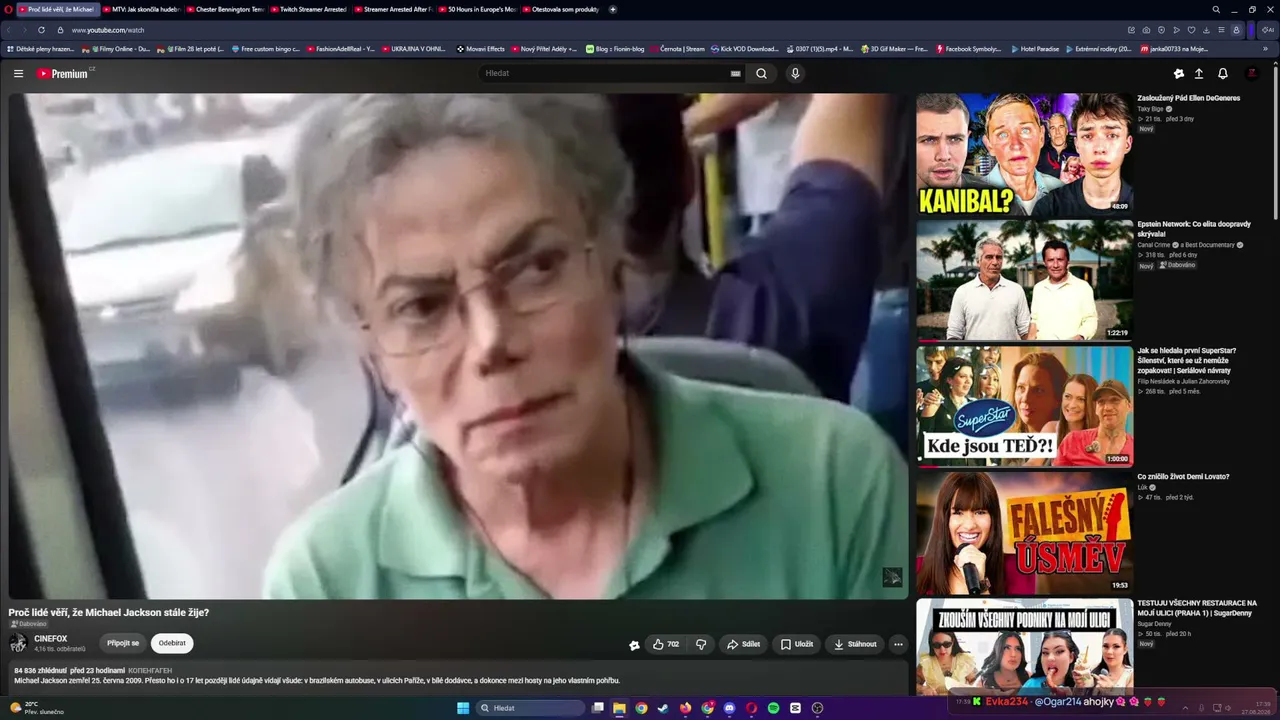The width and height of the screenshot is (1280, 720).
Task: Expand the video description text
Action: [317, 680]
